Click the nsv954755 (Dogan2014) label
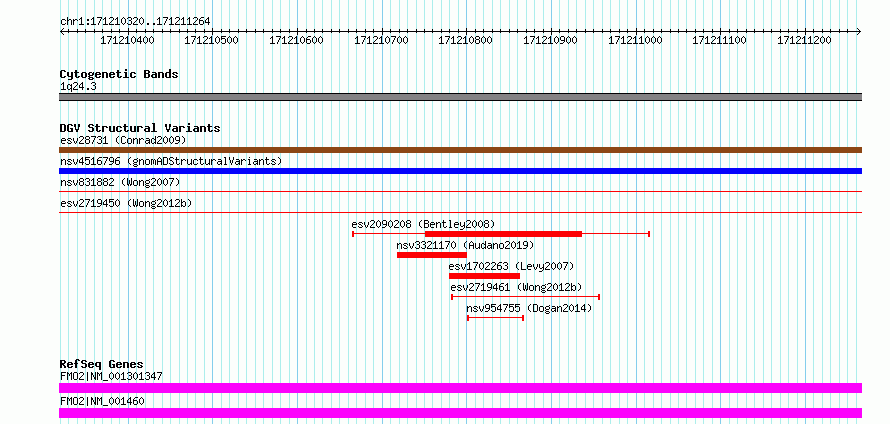Viewport: 890px width, 424px height. point(529,308)
